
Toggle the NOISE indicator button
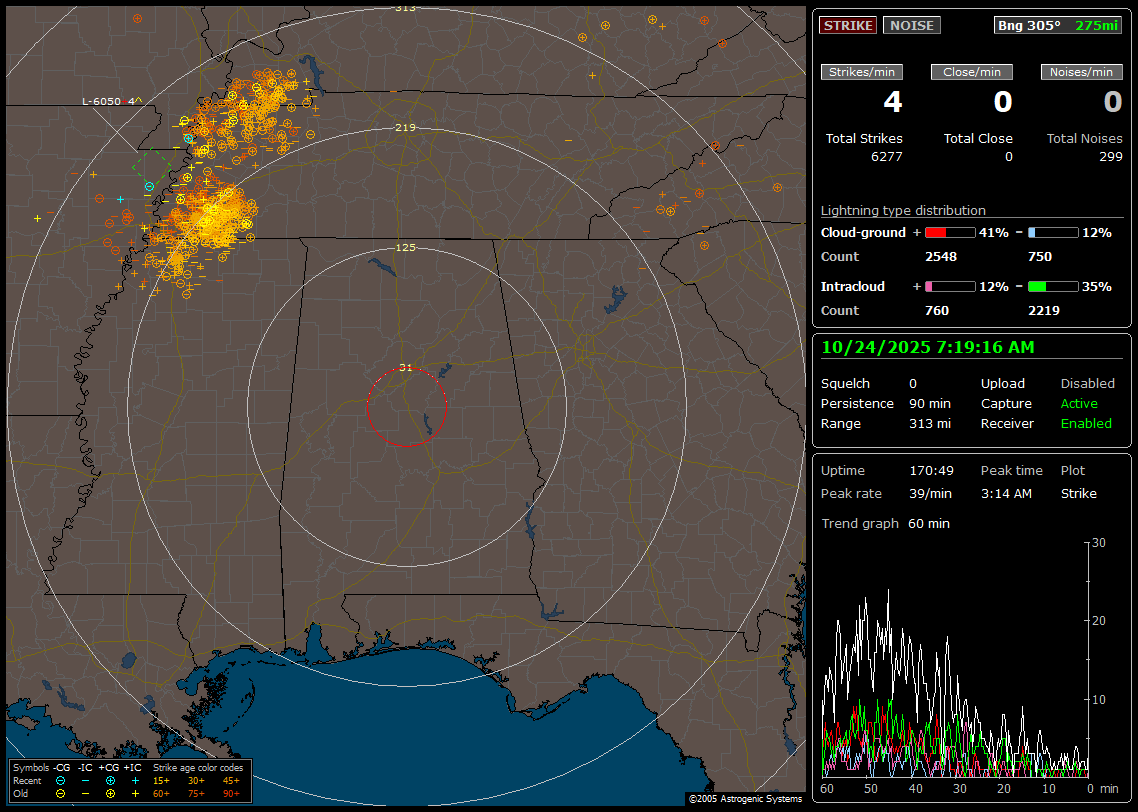911,25
